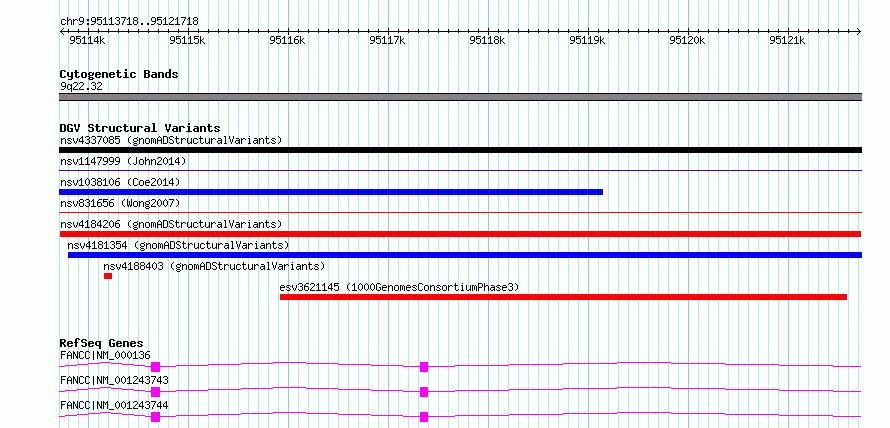Click the first exon block of FANCC|NM_001243743
This screenshot has width=890, height=428.
tap(156, 392)
